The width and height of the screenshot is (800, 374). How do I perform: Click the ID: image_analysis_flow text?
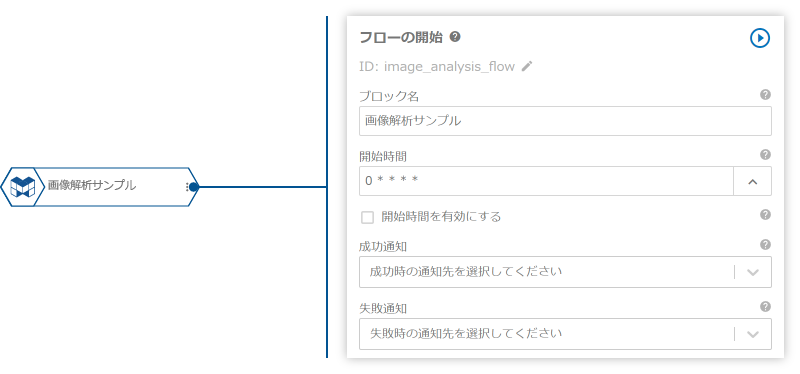point(437,66)
